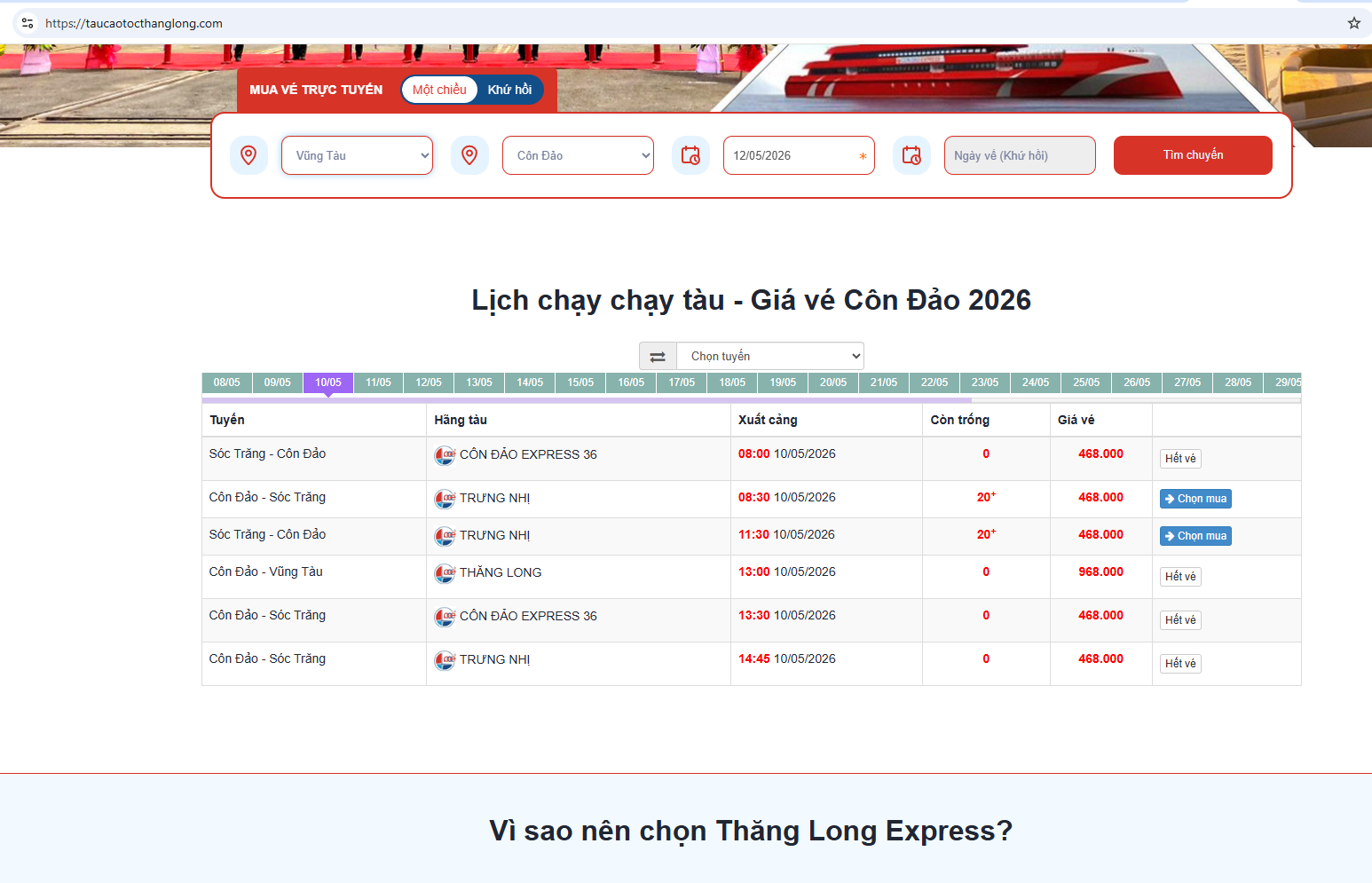
Task: Bookmark this page with the star icon
Action: [1353, 23]
